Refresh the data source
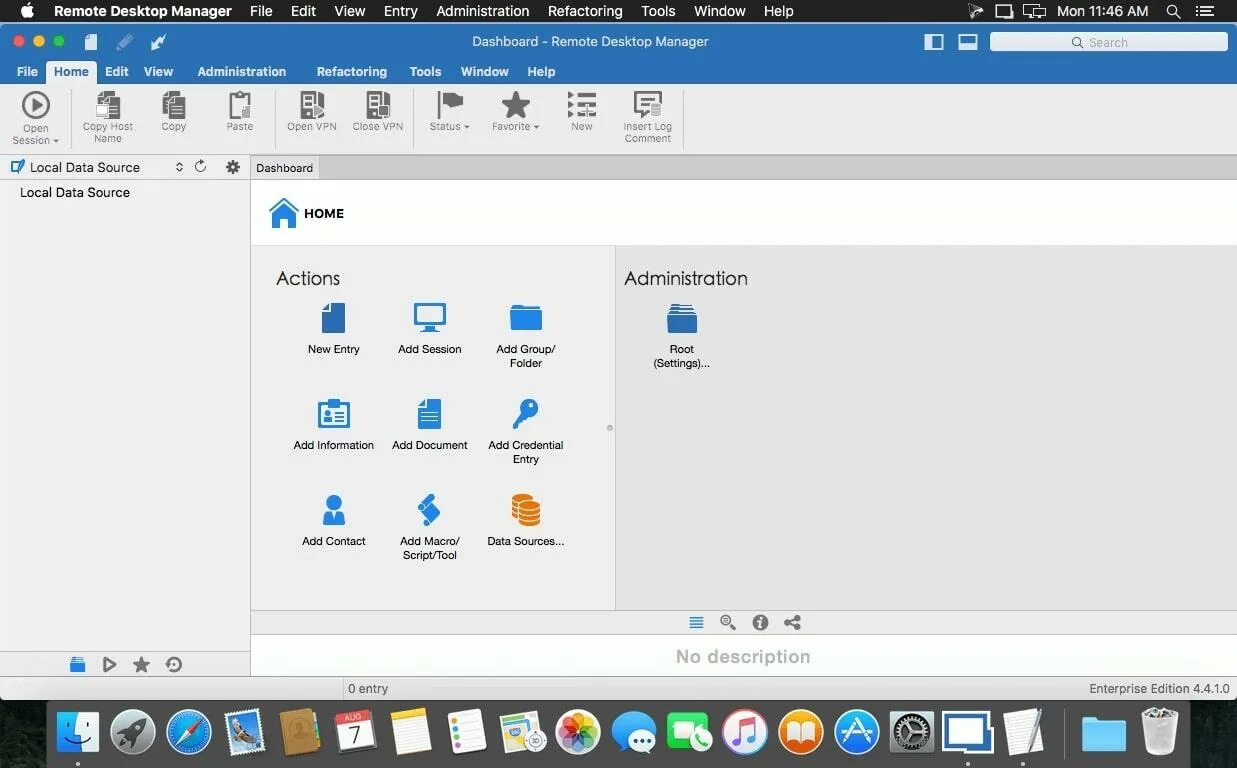 pos(201,167)
